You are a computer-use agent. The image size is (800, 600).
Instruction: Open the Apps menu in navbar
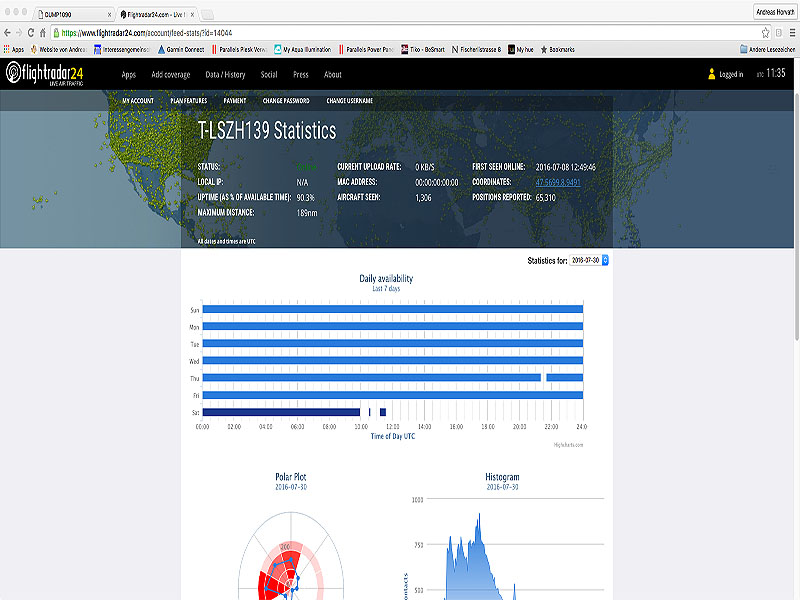point(129,74)
